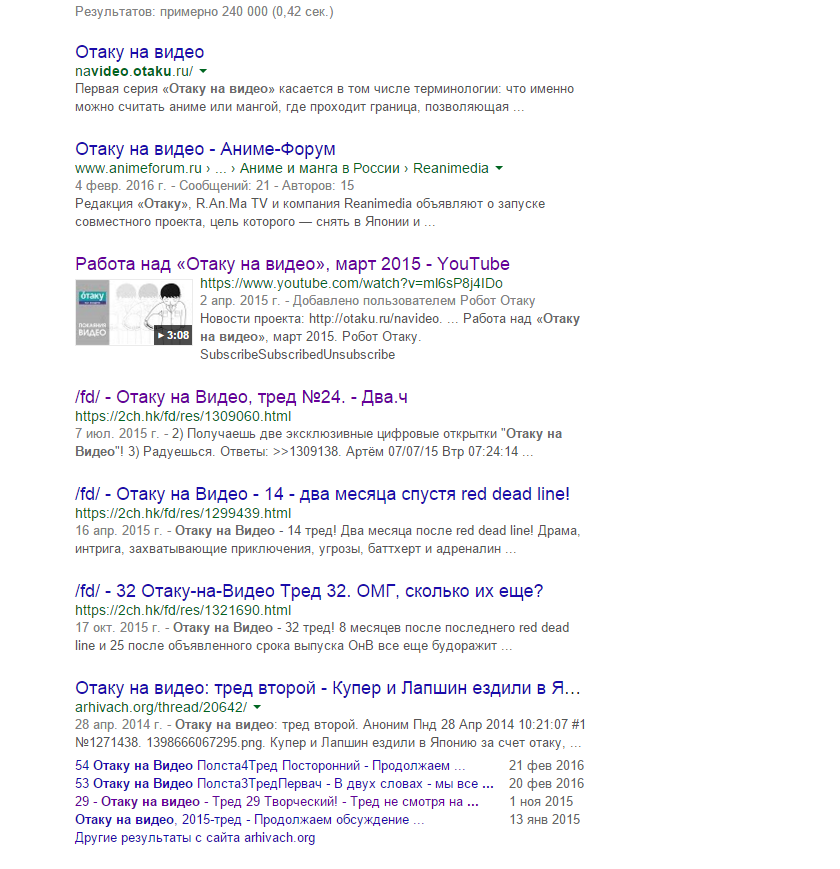Open «Отаку на видео: тред второй» arhivach result
The width and height of the screenshot is (840, 869).
coord(327,688)
